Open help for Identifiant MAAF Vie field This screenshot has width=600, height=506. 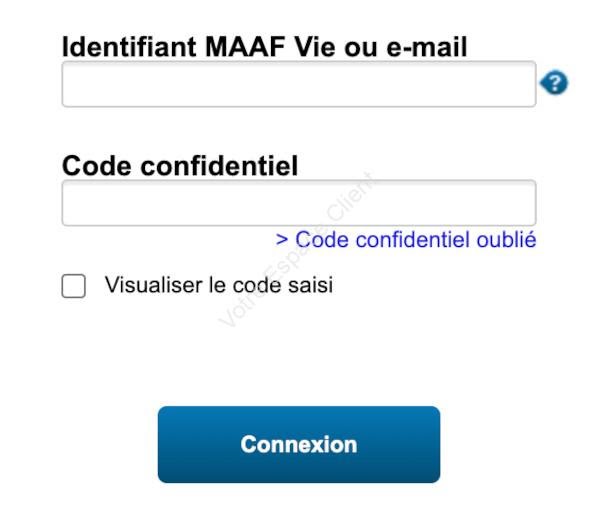554,82
